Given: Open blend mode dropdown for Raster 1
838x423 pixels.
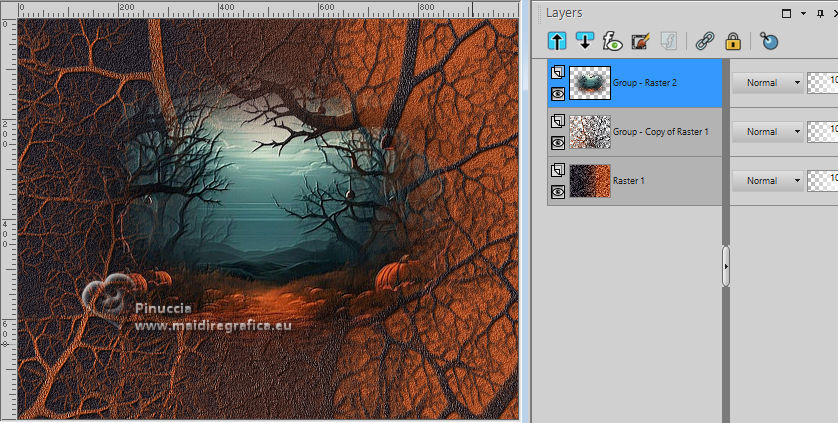Looking at the screenshot, I should [767, 181].
